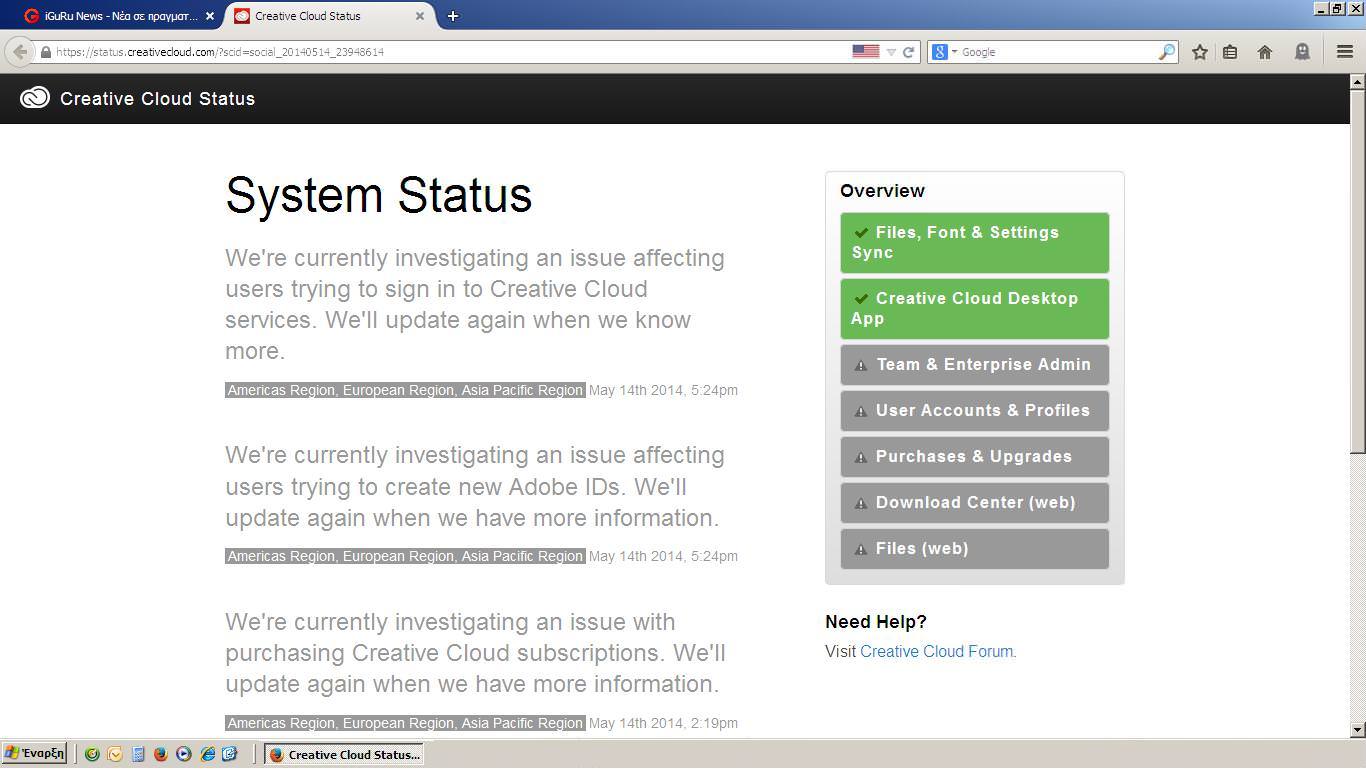Select Files, Font & Settings Sync status
The image size is (1366, 769).
(x=974, y=242)
